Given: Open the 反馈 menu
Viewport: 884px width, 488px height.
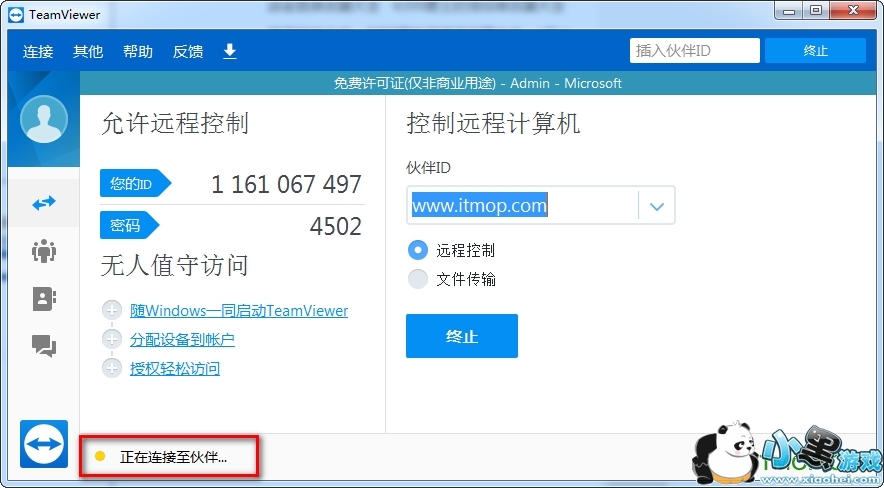Looking at the screenshot, I should tap(188, 51).
